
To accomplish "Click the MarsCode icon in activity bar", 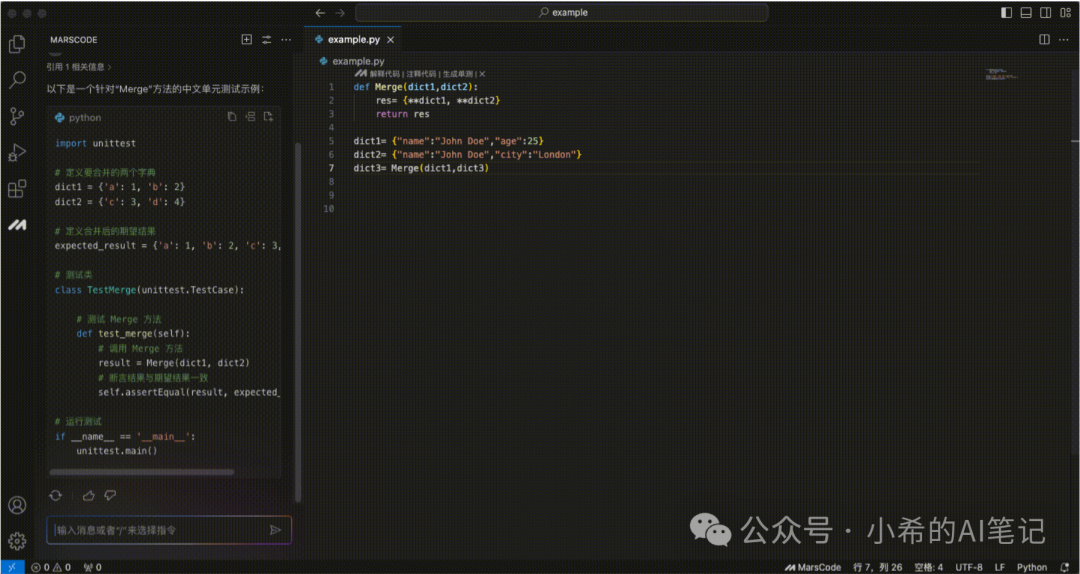I will click(17, 226).
